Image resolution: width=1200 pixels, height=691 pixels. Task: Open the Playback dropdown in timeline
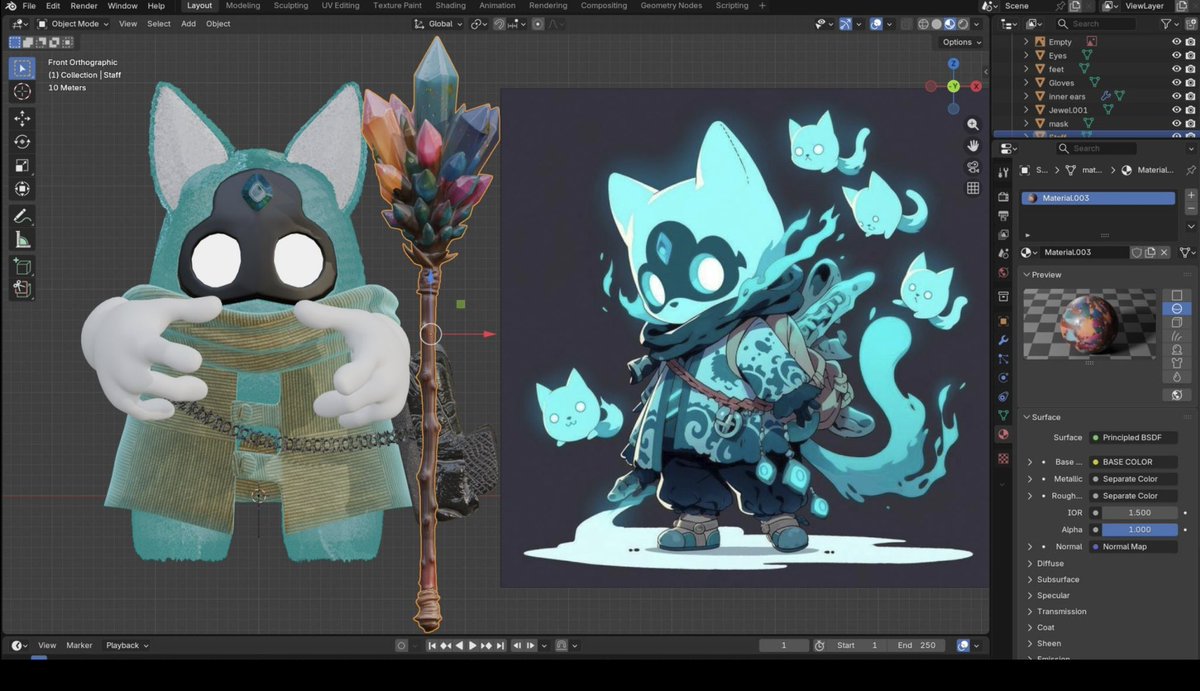tap(127, 645)
